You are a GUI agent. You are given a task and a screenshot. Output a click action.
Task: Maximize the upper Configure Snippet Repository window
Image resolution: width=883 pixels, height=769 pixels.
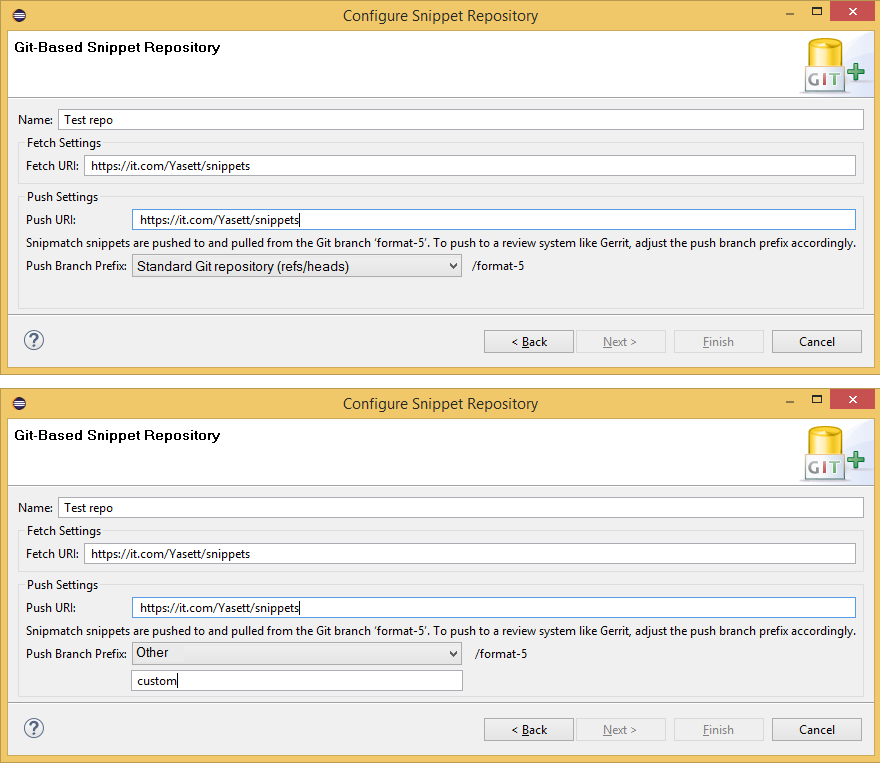(816, 13)
